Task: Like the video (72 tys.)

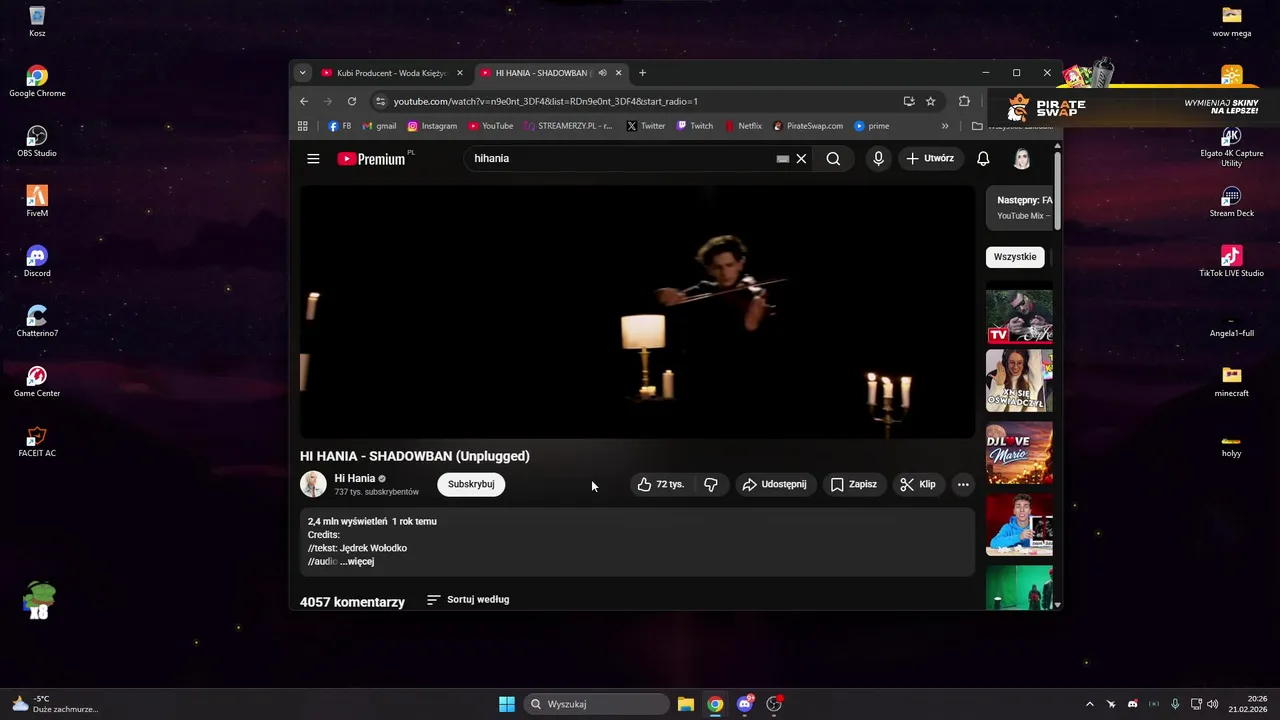Action: click(x=661, y=484)
